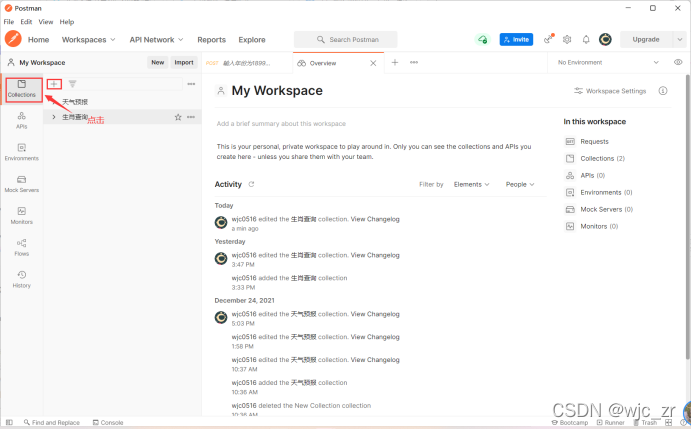Click the Search Postman field
Image resolution: width=691 pixels, height=430 pixels.
pos(346,39)
